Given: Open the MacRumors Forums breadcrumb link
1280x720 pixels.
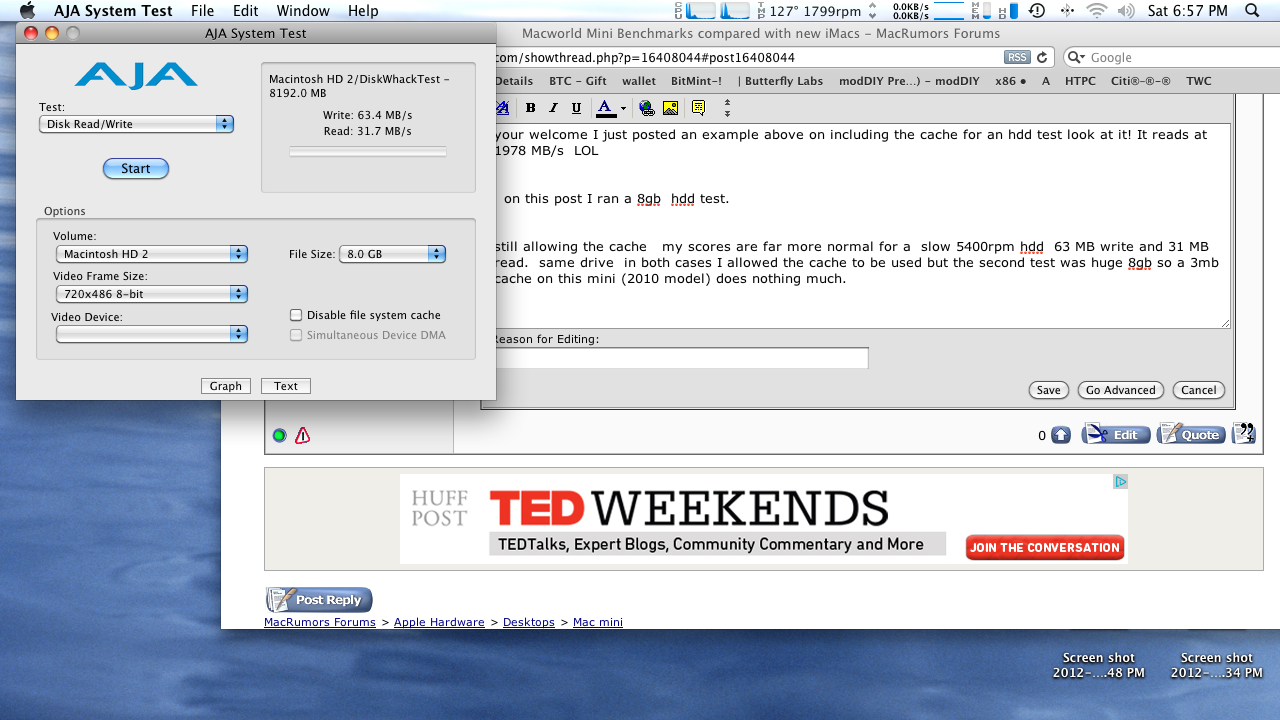Looking at the screenshot, I should point(320,622).
